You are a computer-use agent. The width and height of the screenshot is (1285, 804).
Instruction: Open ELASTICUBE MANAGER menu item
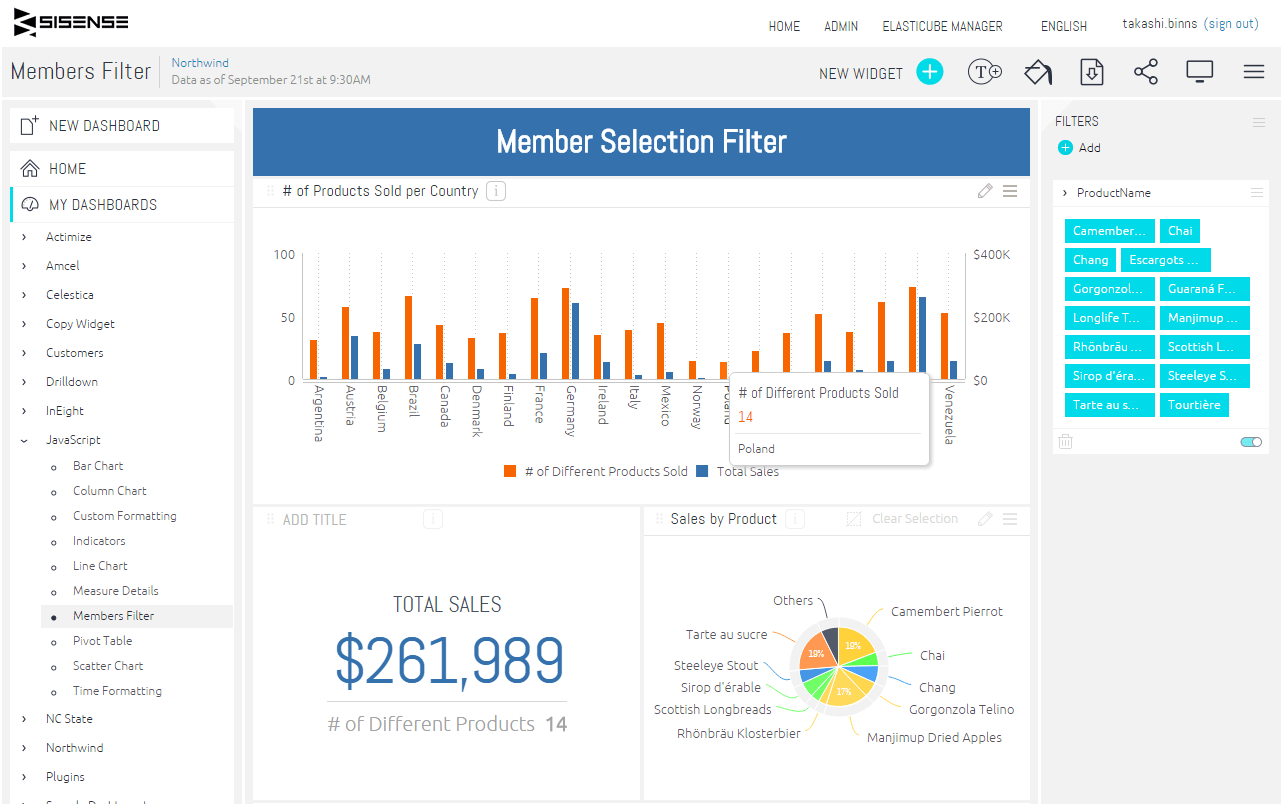(x=942, y=27)
